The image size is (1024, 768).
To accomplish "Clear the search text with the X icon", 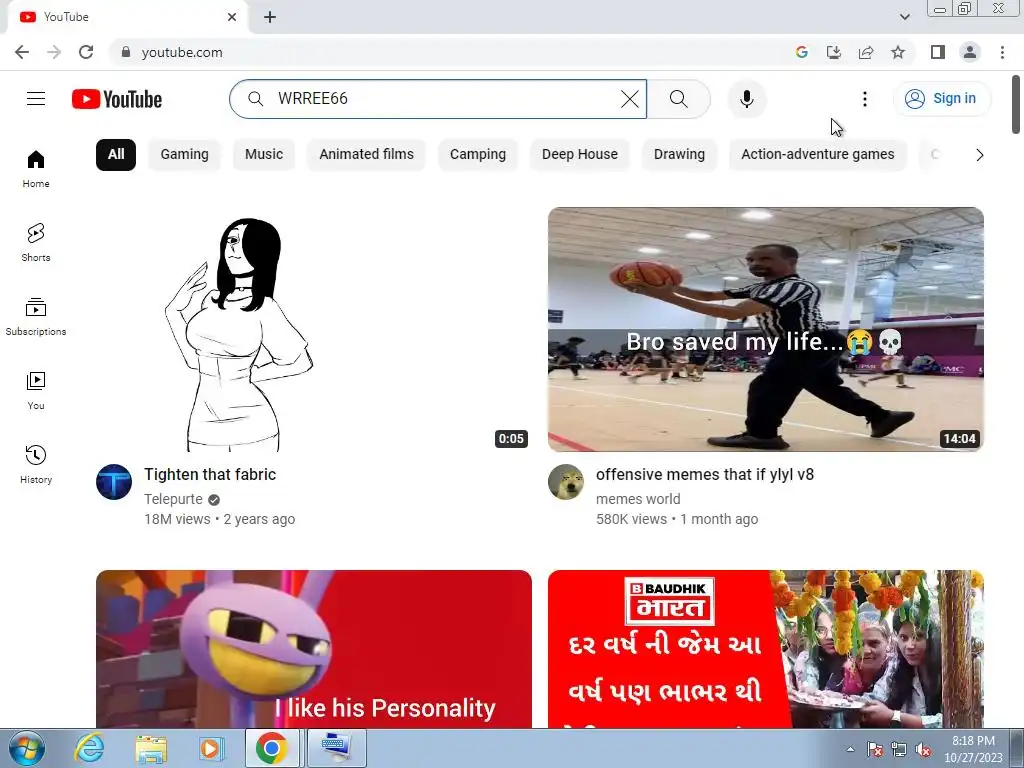I will (x=630, y=99).
